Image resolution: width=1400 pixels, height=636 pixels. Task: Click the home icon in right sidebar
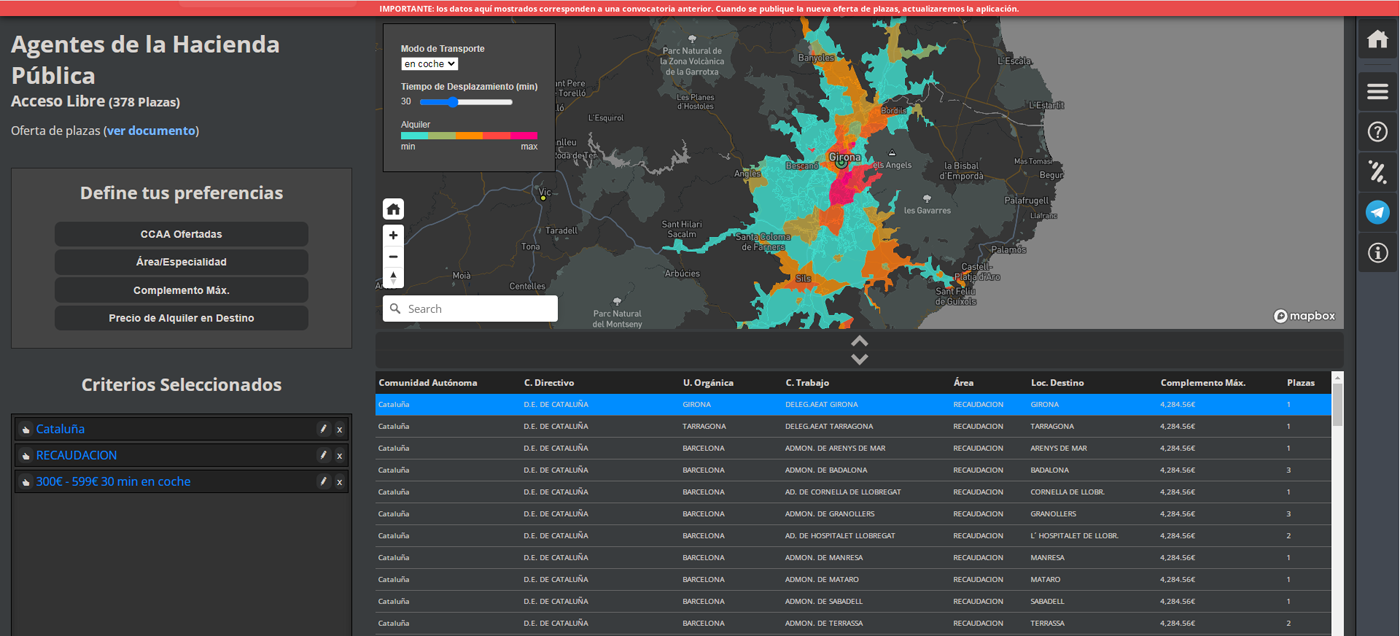tap(1377, 40)
